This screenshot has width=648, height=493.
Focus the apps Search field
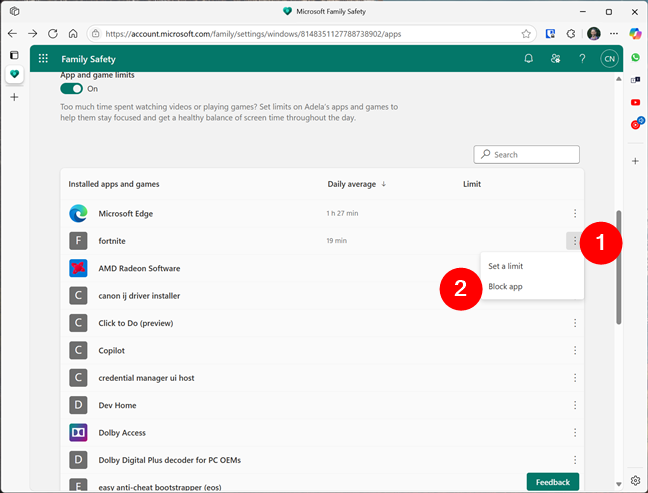coord(526,155)
